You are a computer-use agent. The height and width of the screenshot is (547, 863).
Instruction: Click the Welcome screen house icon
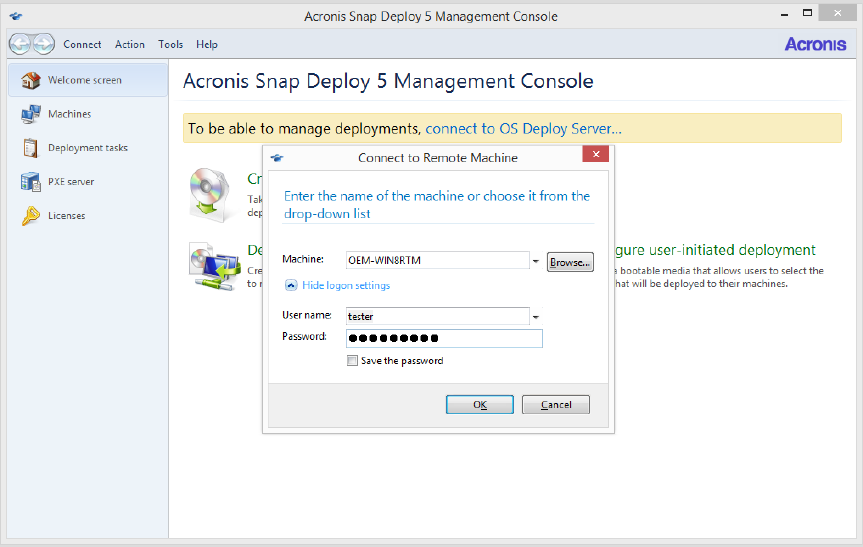pyautogui.click(x=31, y=80)
